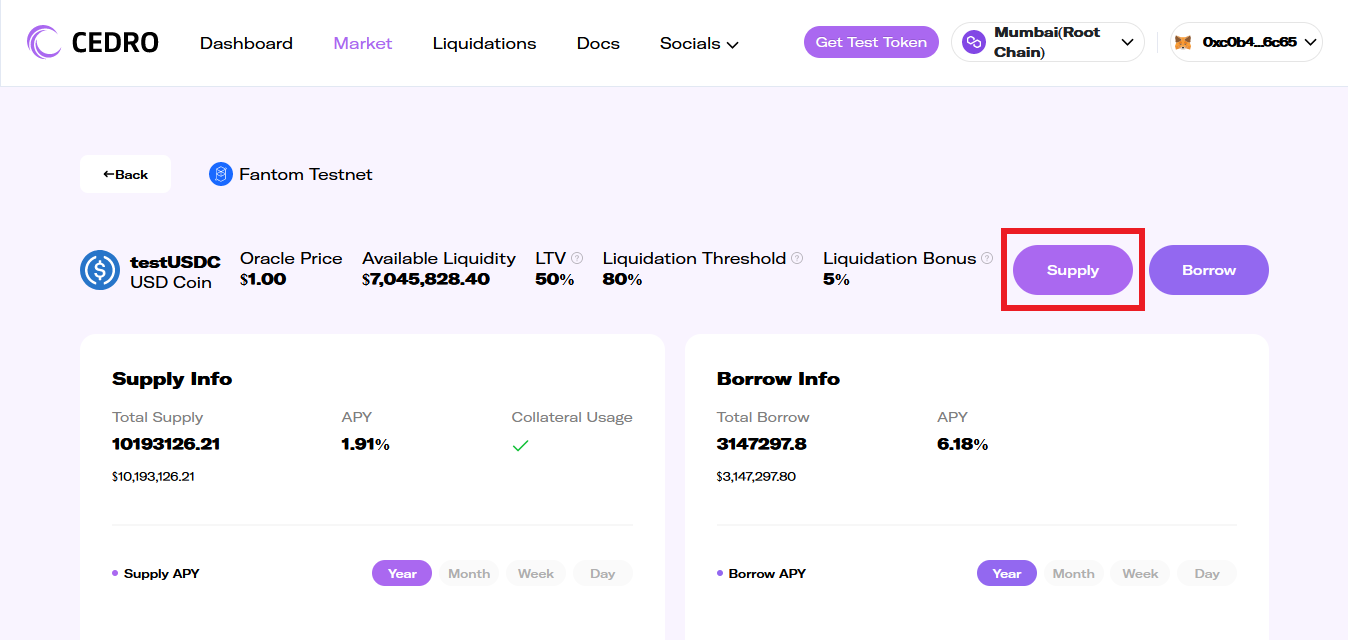Screen dimensions: 1348x640
Task: Expand the Socials dropdown menu
Action: coord(699,44)
